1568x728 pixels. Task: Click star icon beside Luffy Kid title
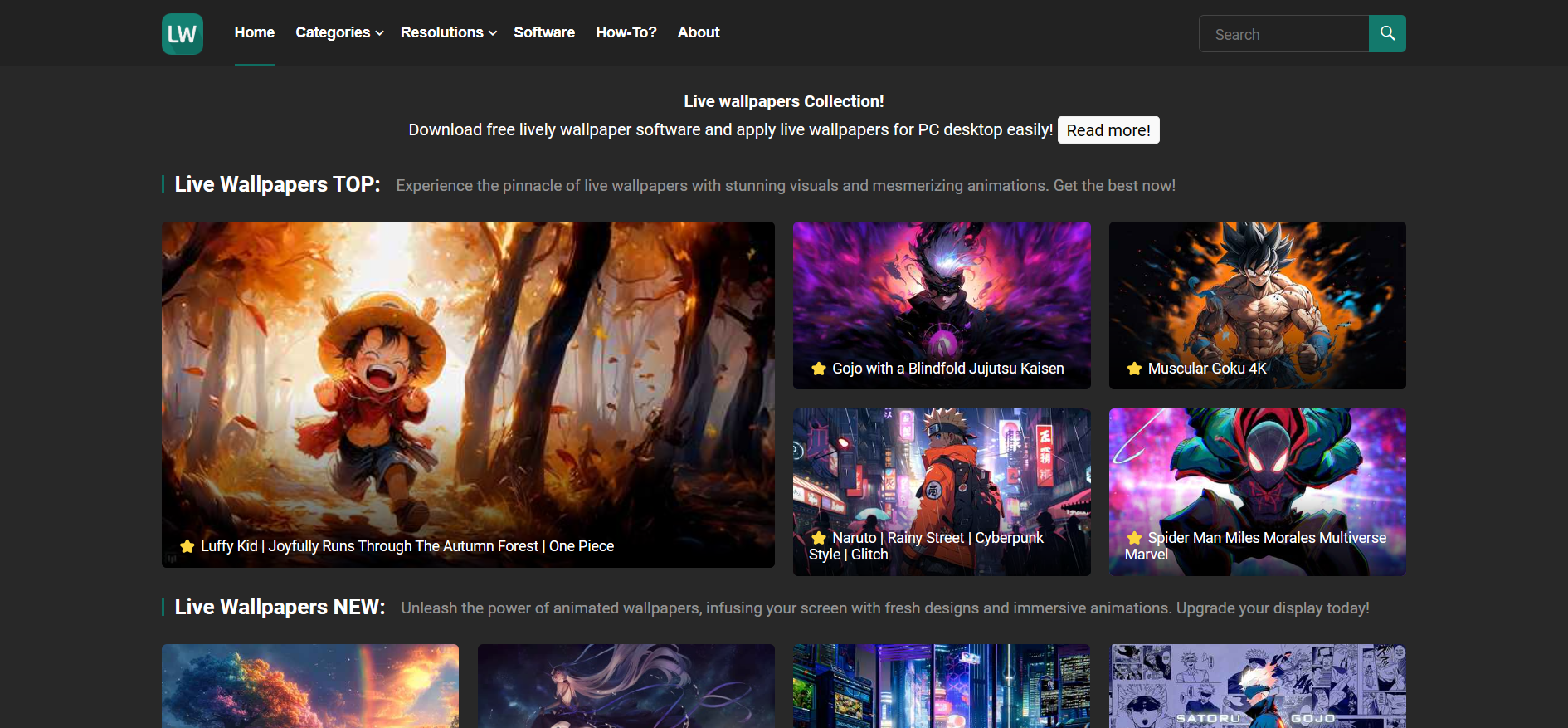[x=187, y=546]
